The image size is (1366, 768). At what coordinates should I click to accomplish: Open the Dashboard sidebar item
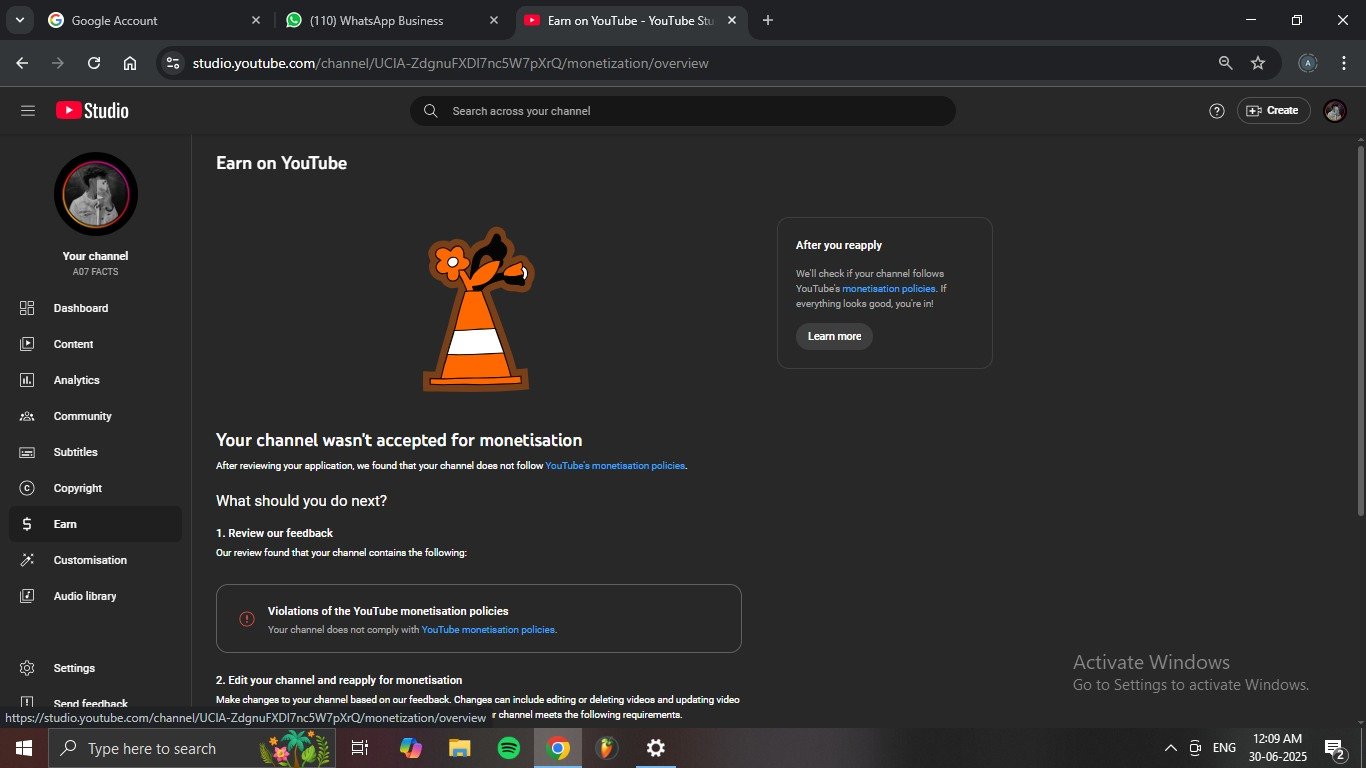(x=95, y=308)
